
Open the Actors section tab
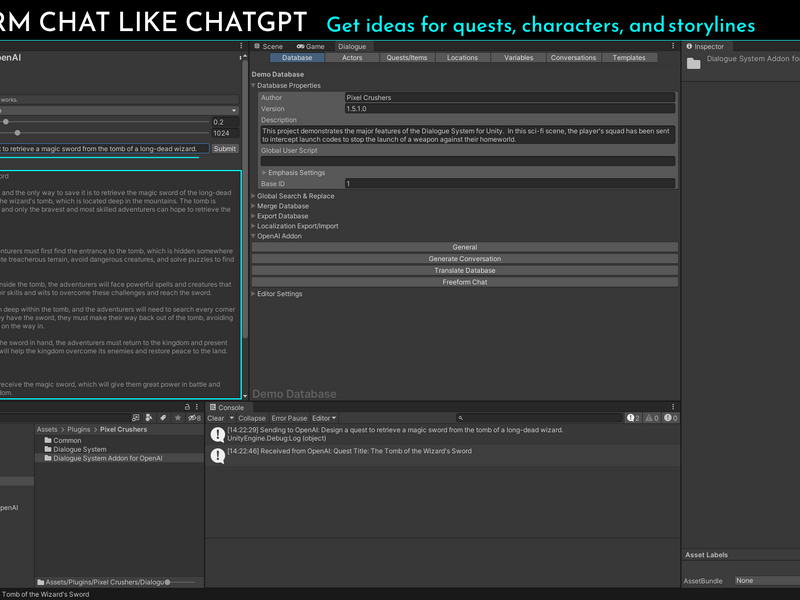[352, 58]
